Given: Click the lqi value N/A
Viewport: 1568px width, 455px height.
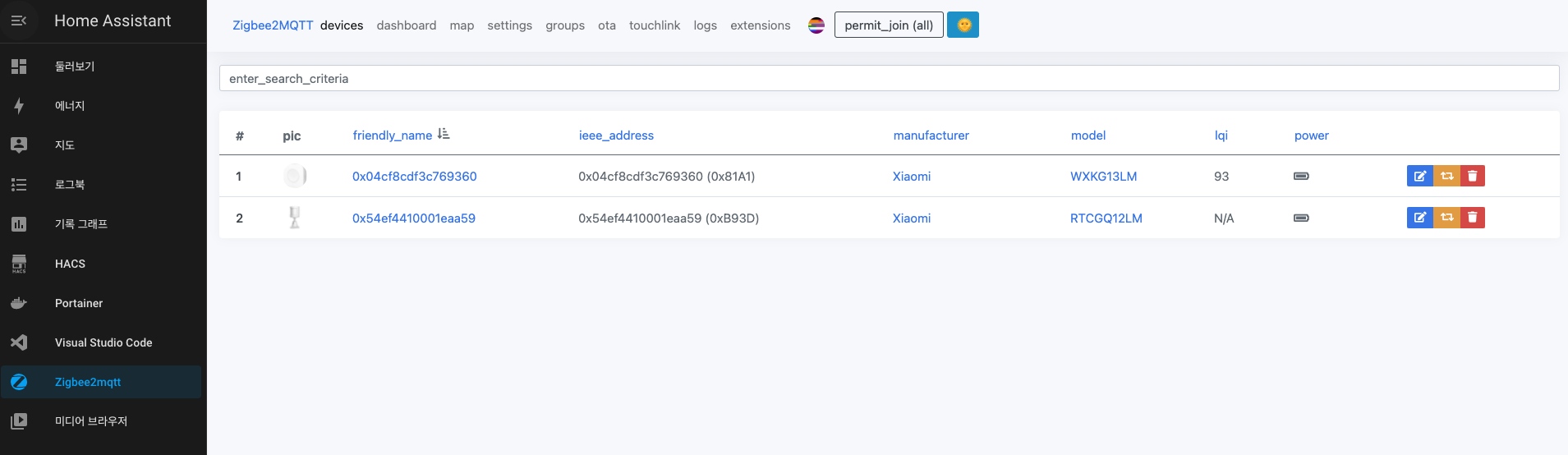Looking at the screenshot, I should click(1224, 218).
